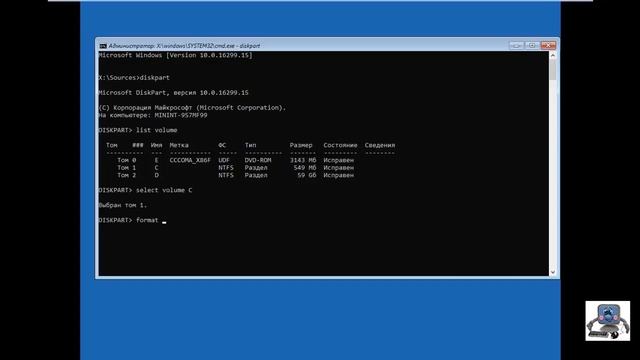Screen dimensions: 640x360
Task: Click the 'Размер' column header
Action: pos(301,145)
